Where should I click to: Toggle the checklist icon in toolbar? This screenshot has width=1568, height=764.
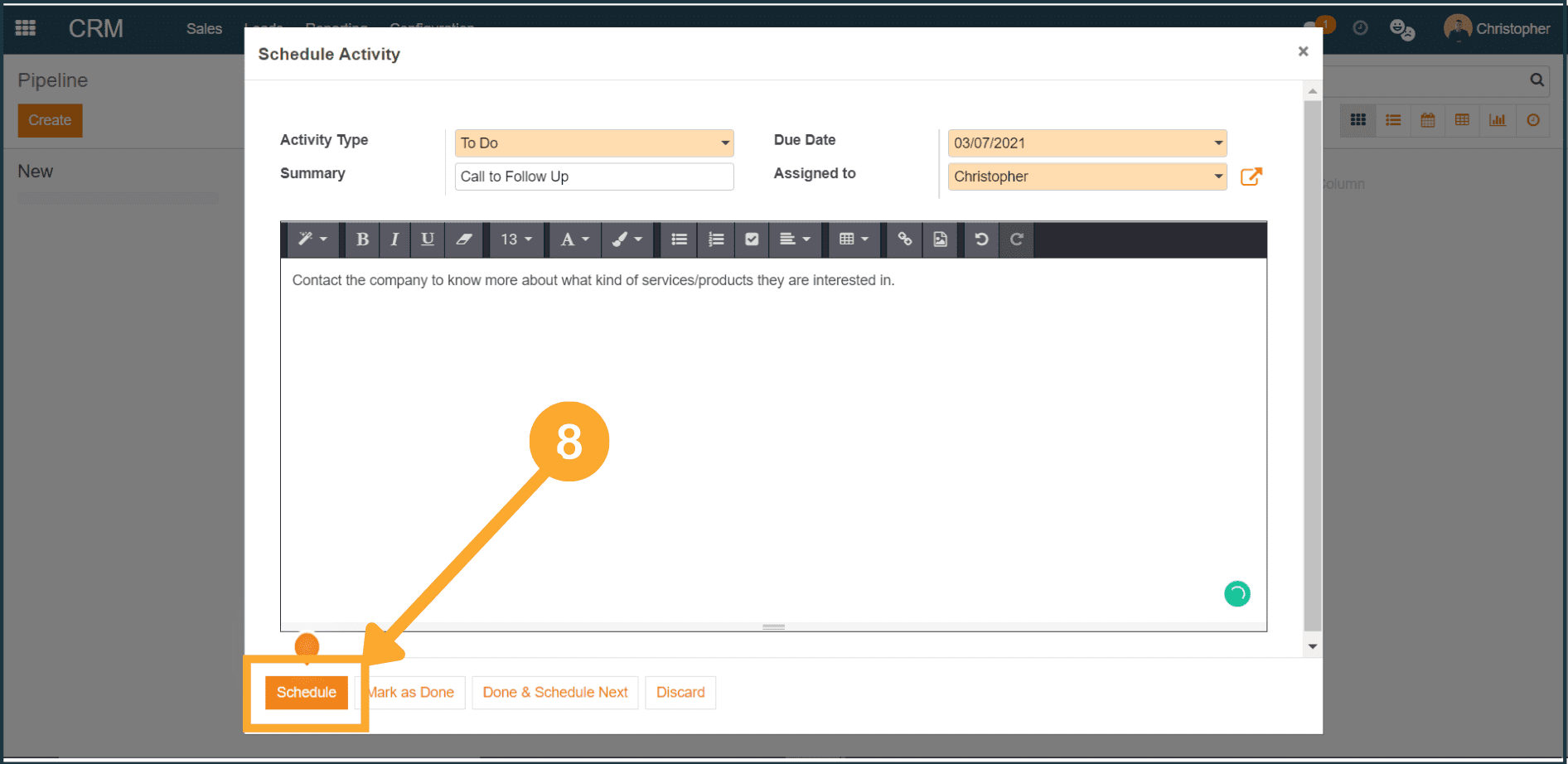click(752, 239)
